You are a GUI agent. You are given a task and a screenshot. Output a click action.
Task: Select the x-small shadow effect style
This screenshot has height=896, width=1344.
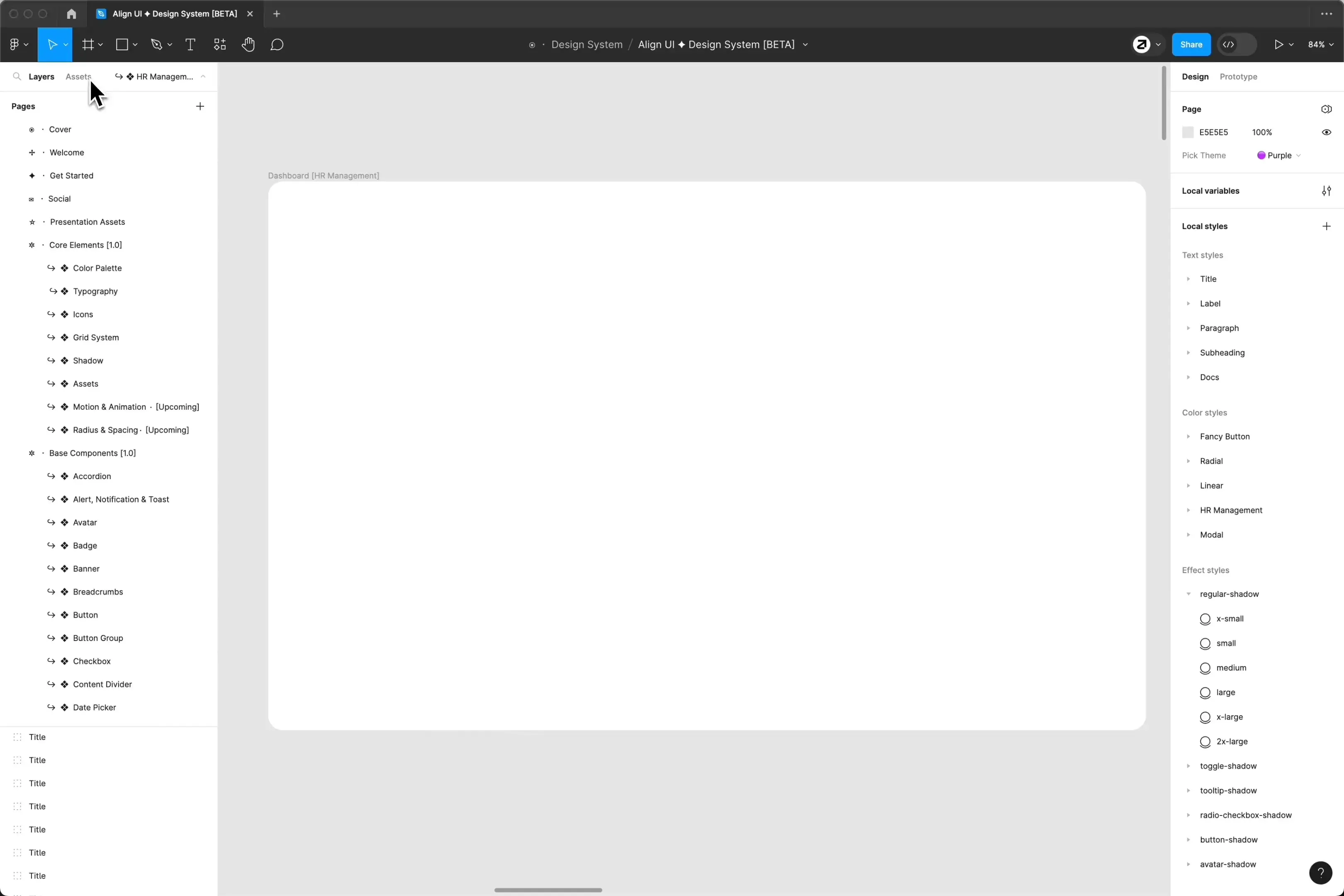point(1230,619)
